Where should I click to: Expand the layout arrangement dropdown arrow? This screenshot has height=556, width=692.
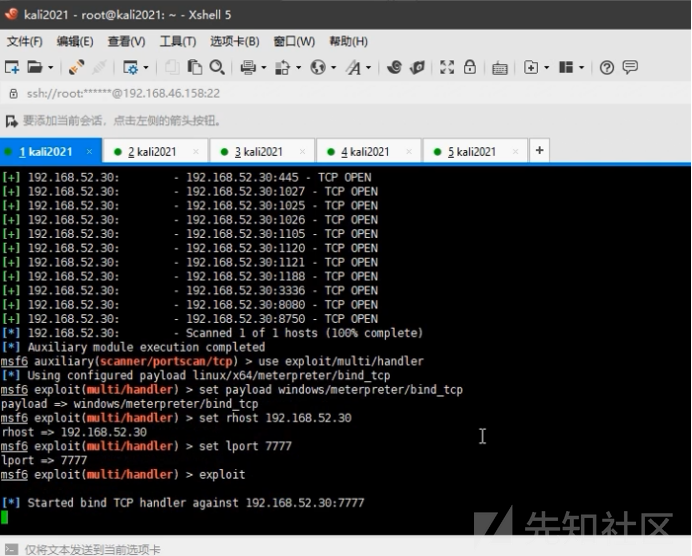(582, 68)
